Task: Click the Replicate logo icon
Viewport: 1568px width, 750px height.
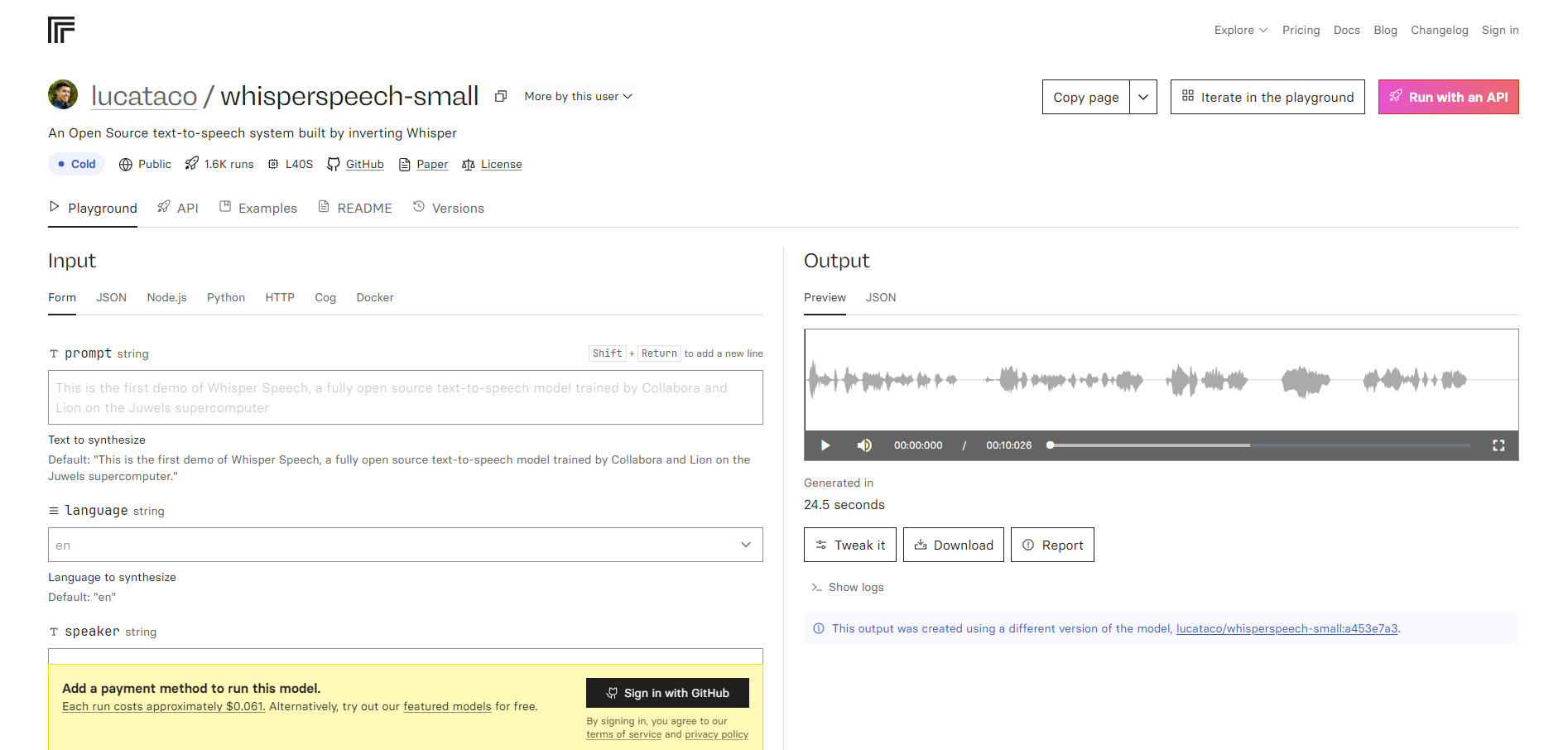Action: [61, 30]
